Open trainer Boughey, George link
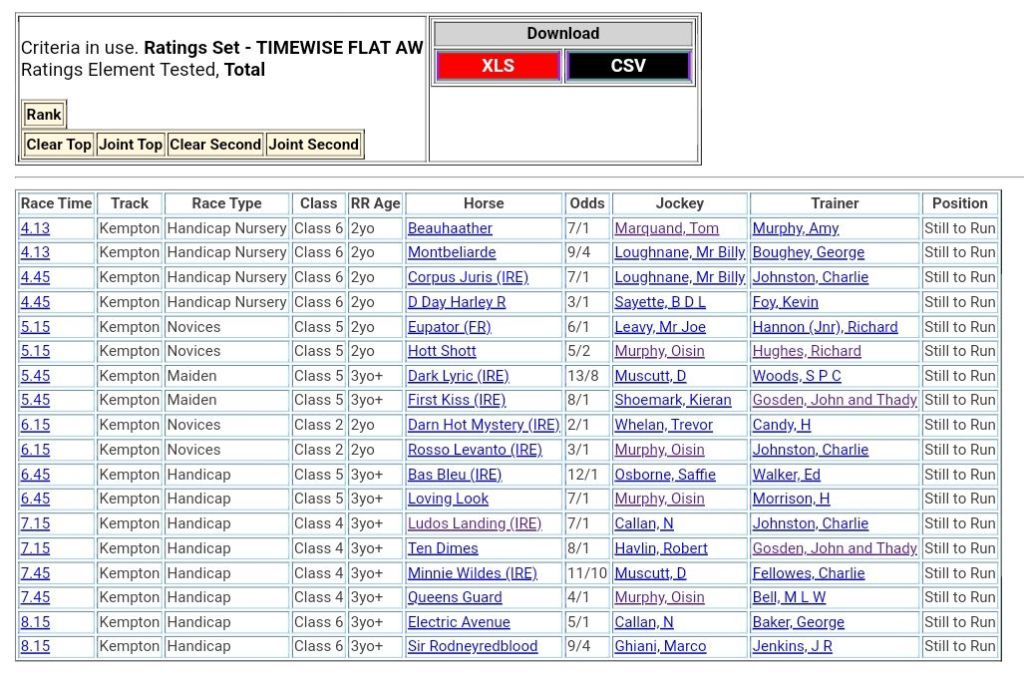 click(808, 253)
